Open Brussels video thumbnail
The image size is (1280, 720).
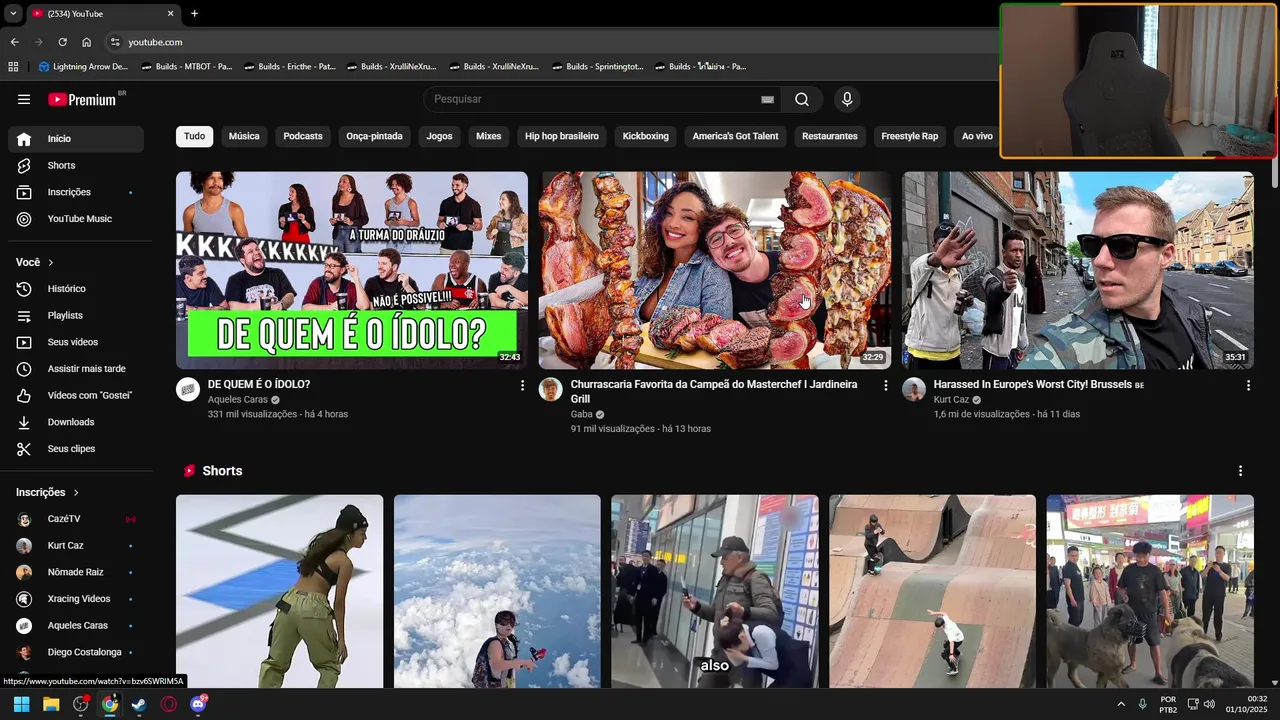point(1078,270)
